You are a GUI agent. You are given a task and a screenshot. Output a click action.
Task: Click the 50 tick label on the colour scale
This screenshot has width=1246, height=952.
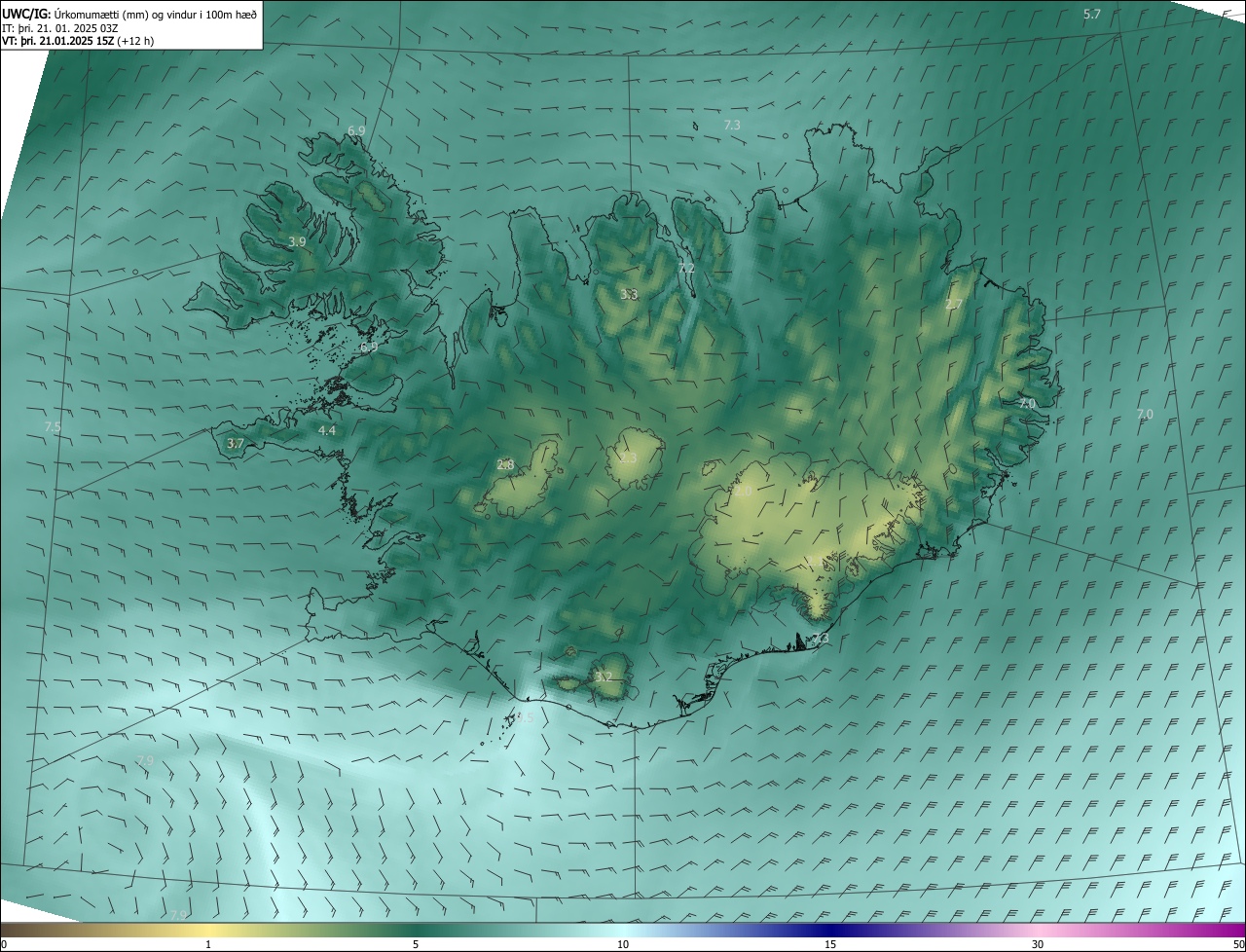(1237, 944)
